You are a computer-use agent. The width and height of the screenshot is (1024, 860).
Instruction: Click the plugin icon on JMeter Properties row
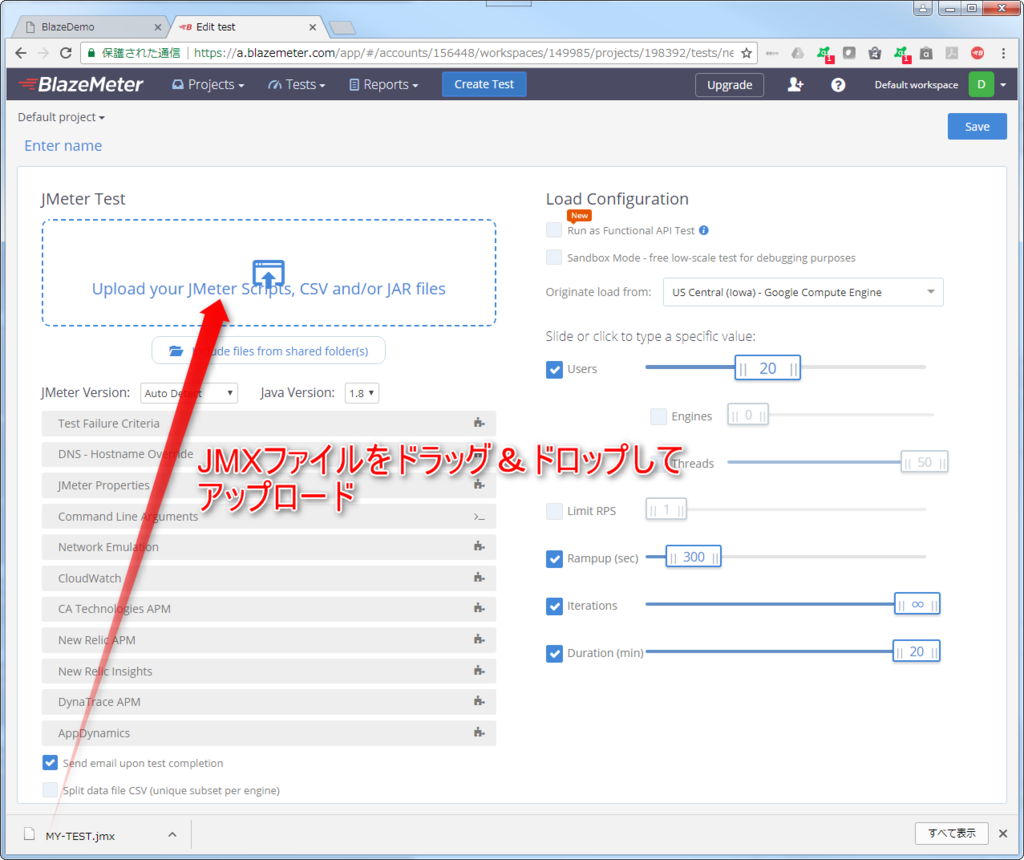[x=479, y=485]
